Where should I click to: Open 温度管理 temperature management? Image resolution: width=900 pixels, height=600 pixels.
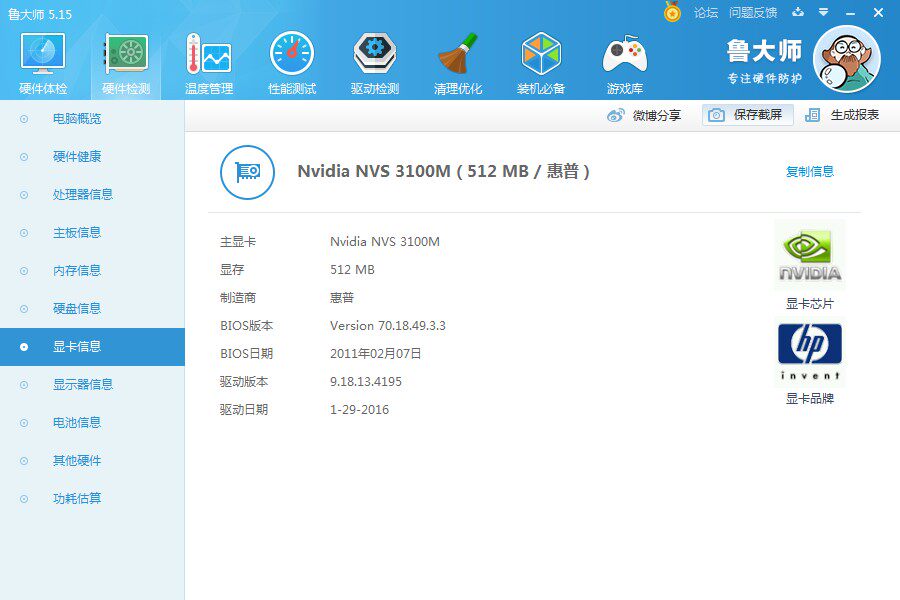(209, 53)
